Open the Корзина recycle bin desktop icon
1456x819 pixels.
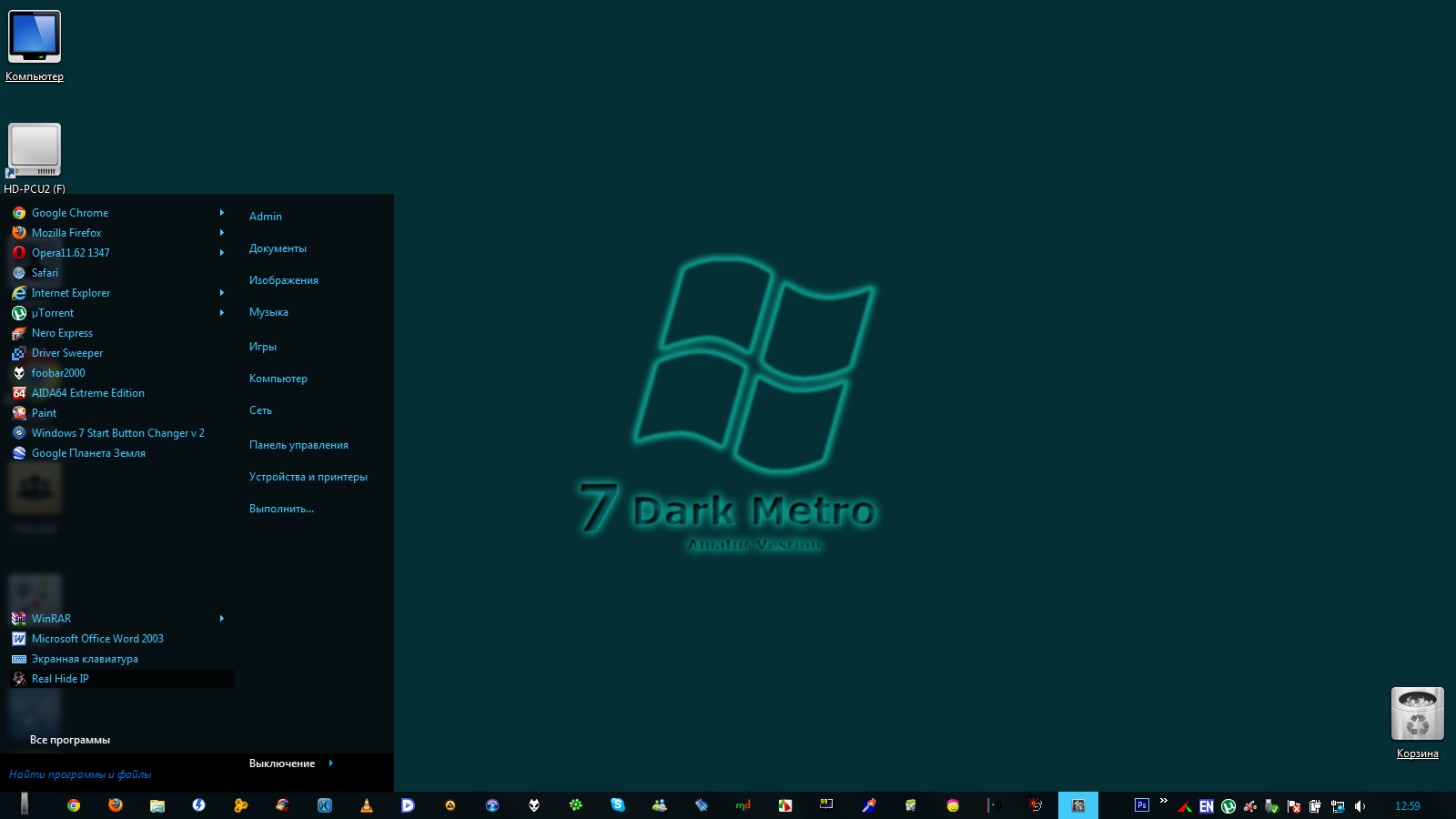(1417, 715)
